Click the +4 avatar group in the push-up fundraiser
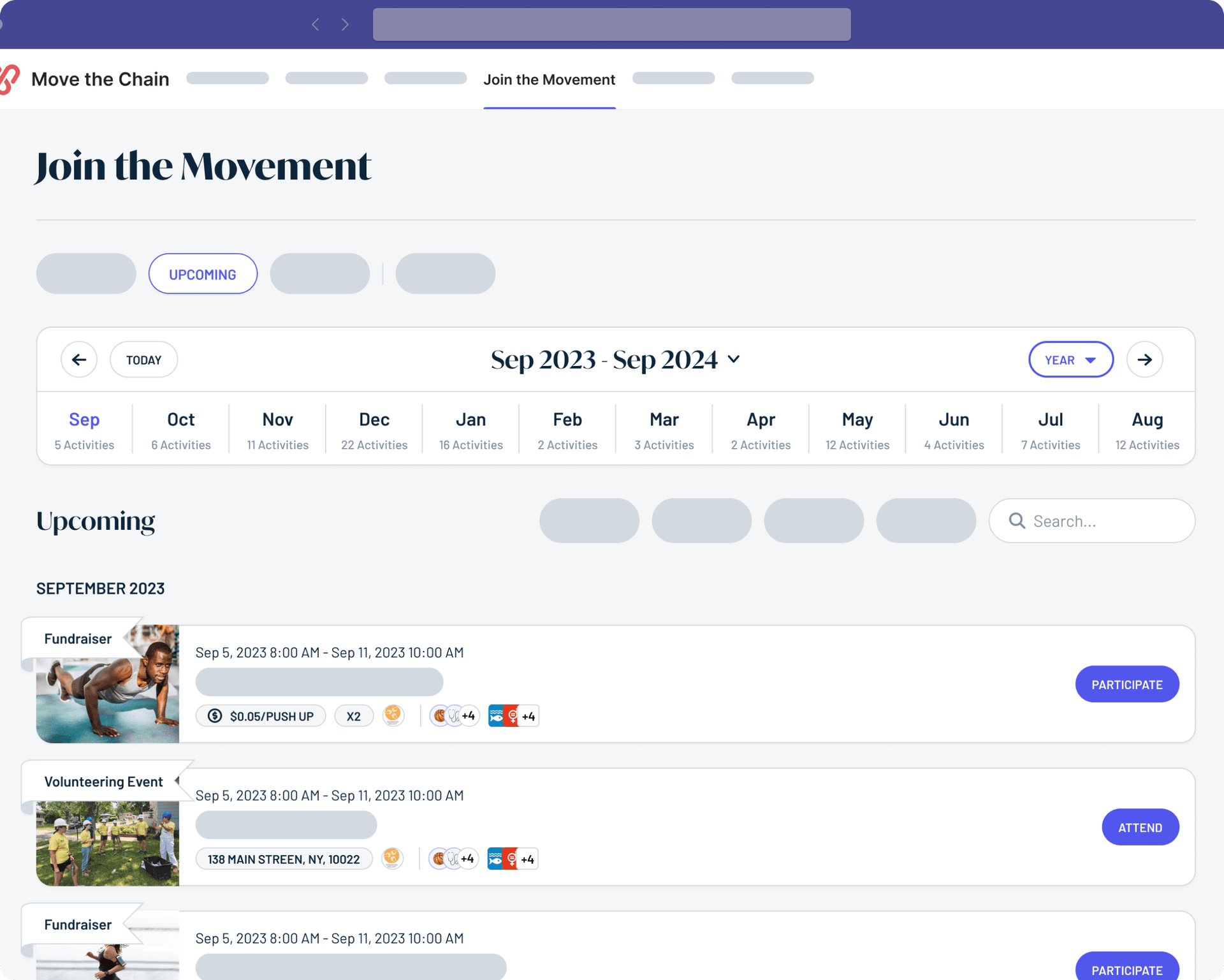1224x980 pixels. (x=454, y=716)
